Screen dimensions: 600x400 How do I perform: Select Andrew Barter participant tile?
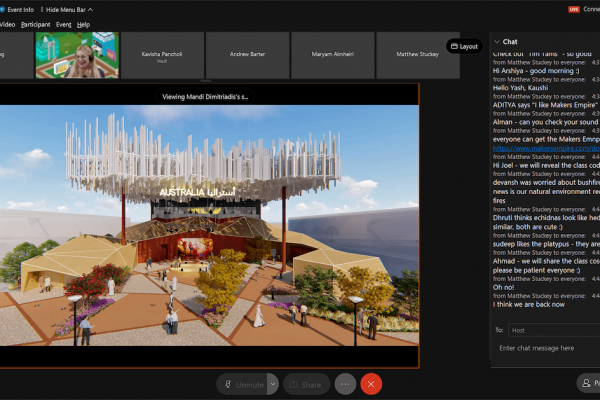click(x=247, y=55)
